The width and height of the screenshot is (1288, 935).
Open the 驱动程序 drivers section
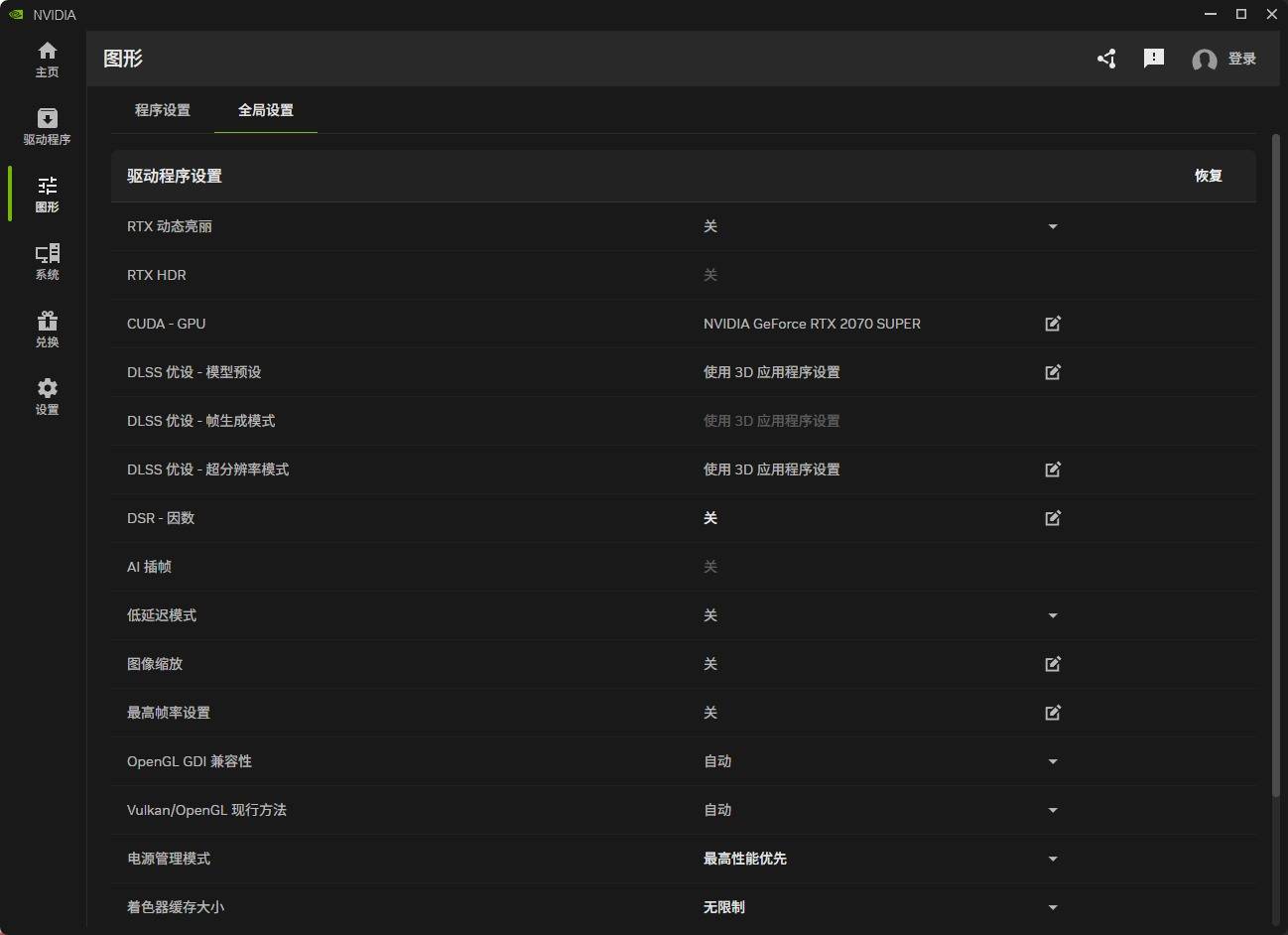47,126
